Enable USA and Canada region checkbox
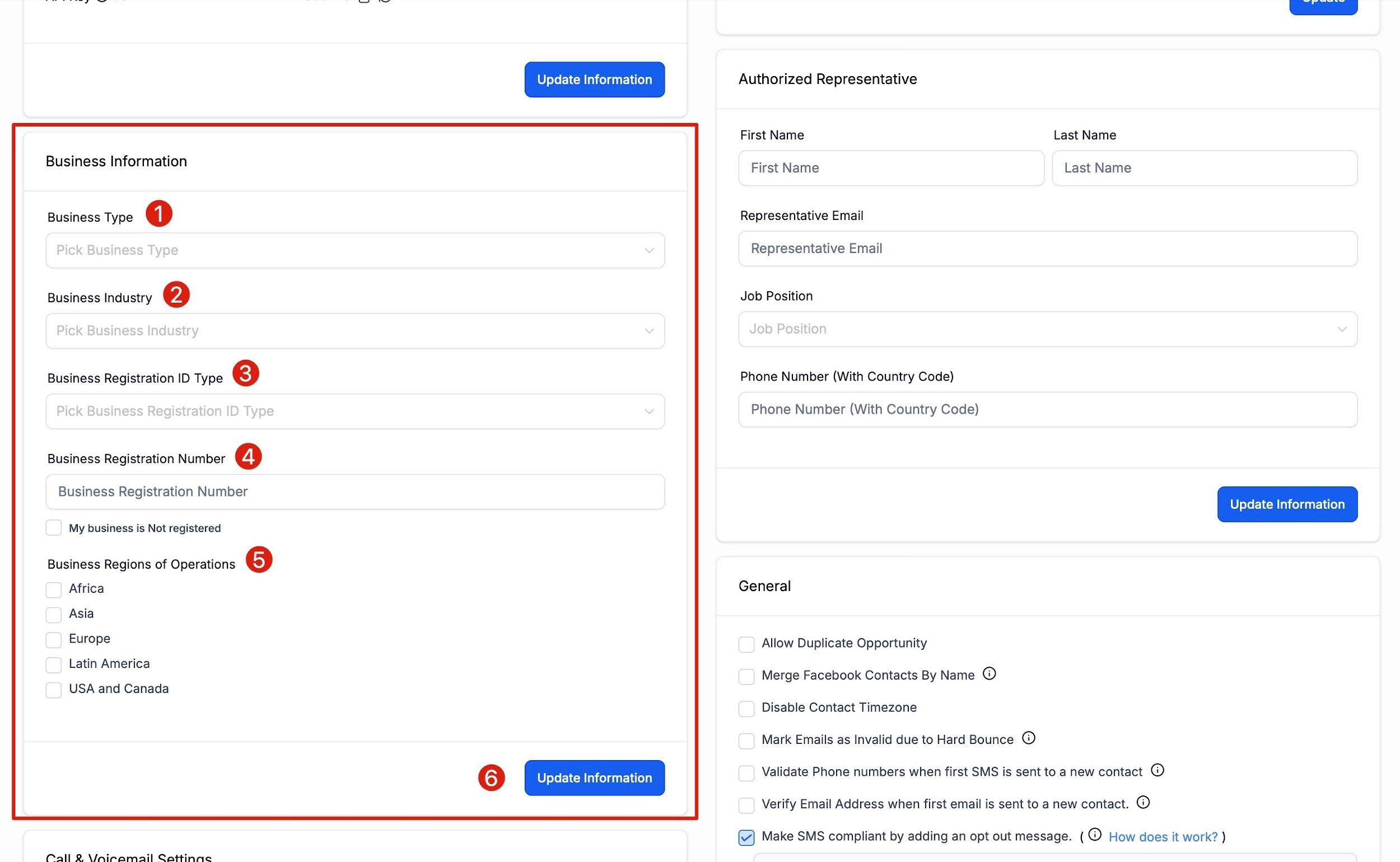This screenshot has width=1400, height=862. 54,690
